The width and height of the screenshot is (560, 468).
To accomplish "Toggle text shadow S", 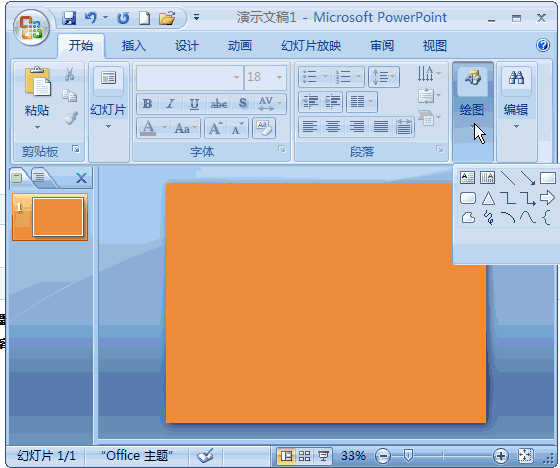I will coord(243,104).
